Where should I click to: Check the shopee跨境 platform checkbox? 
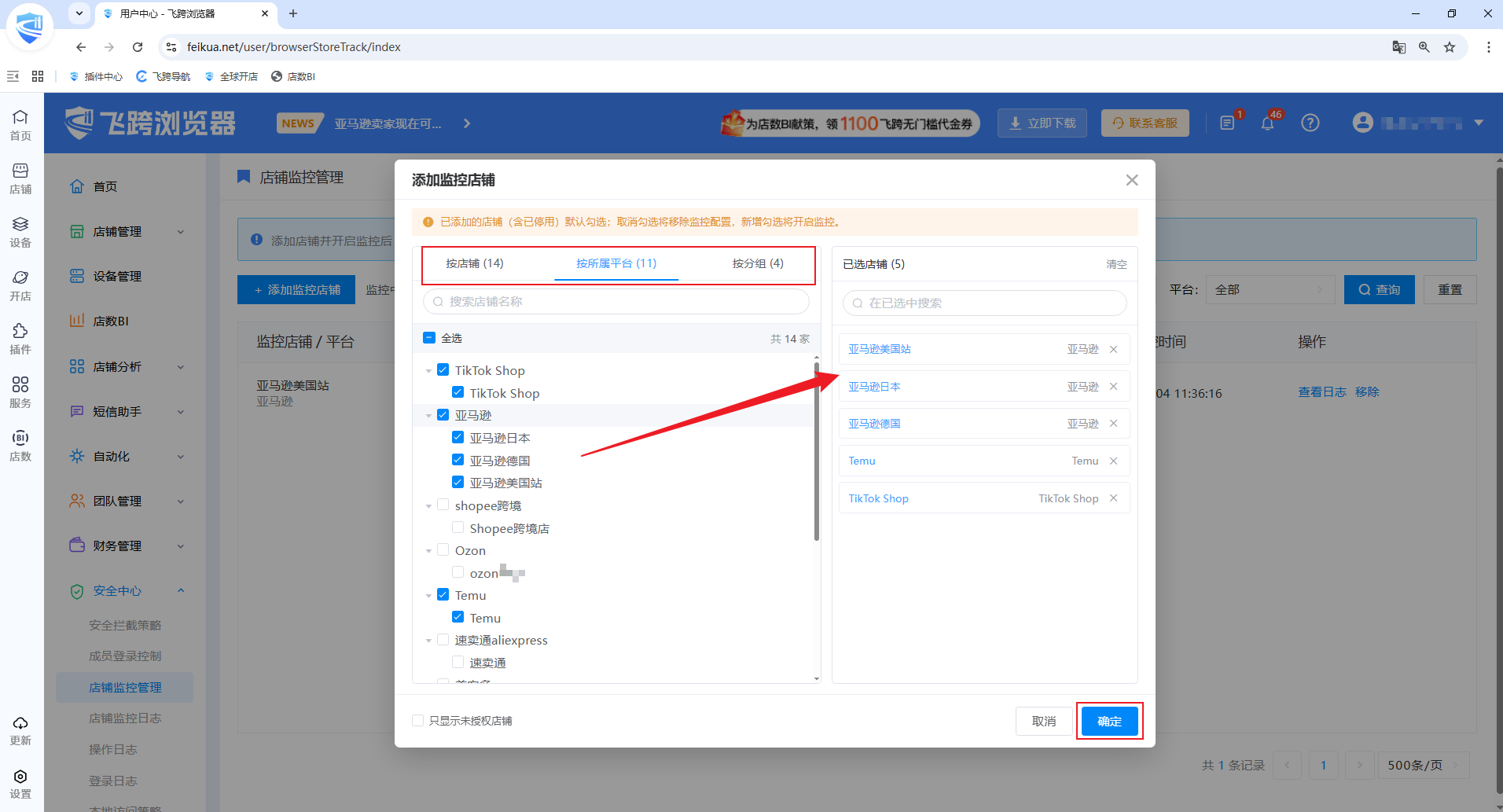(x=443, y=505)
